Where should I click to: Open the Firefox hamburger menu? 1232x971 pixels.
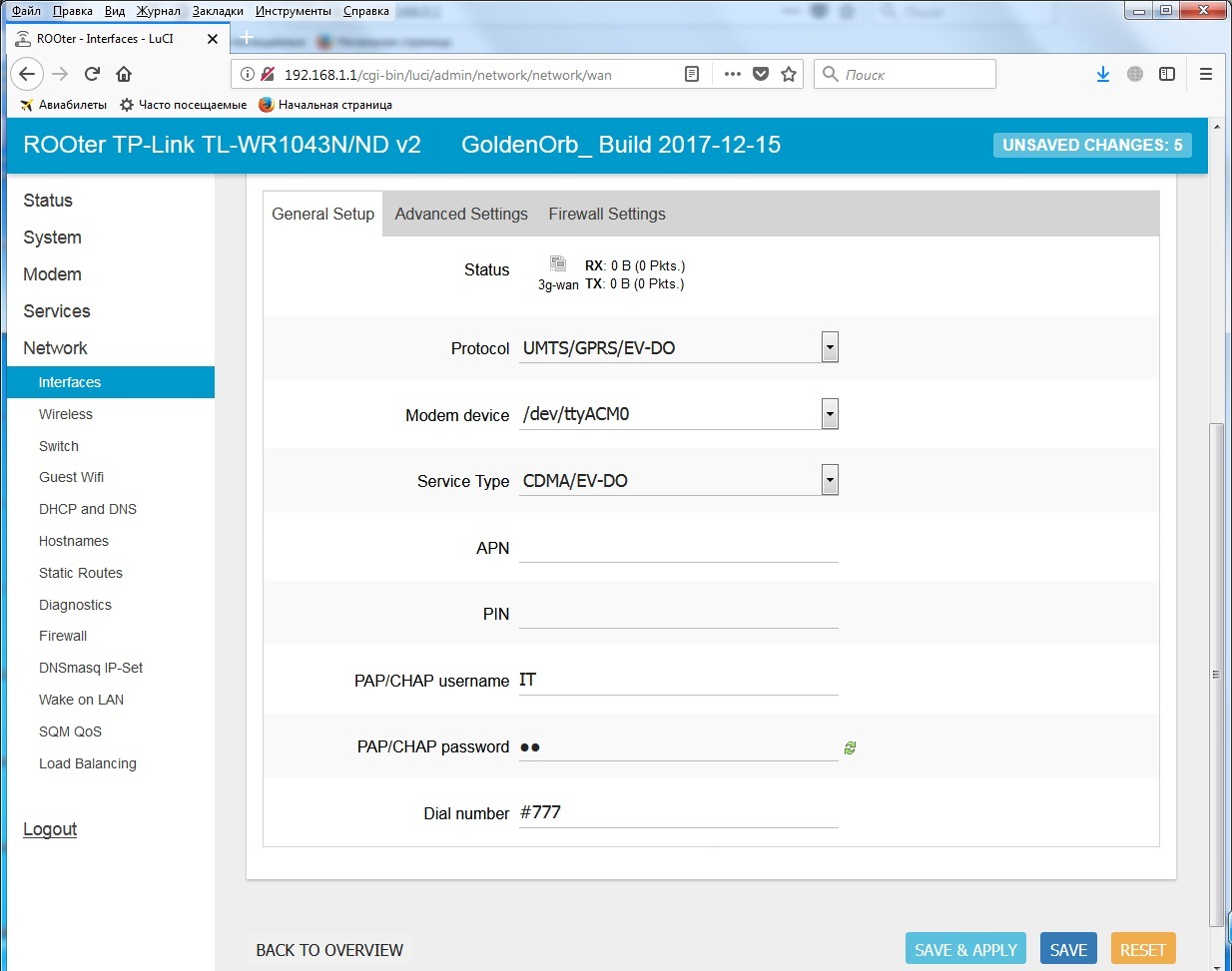1206,74
